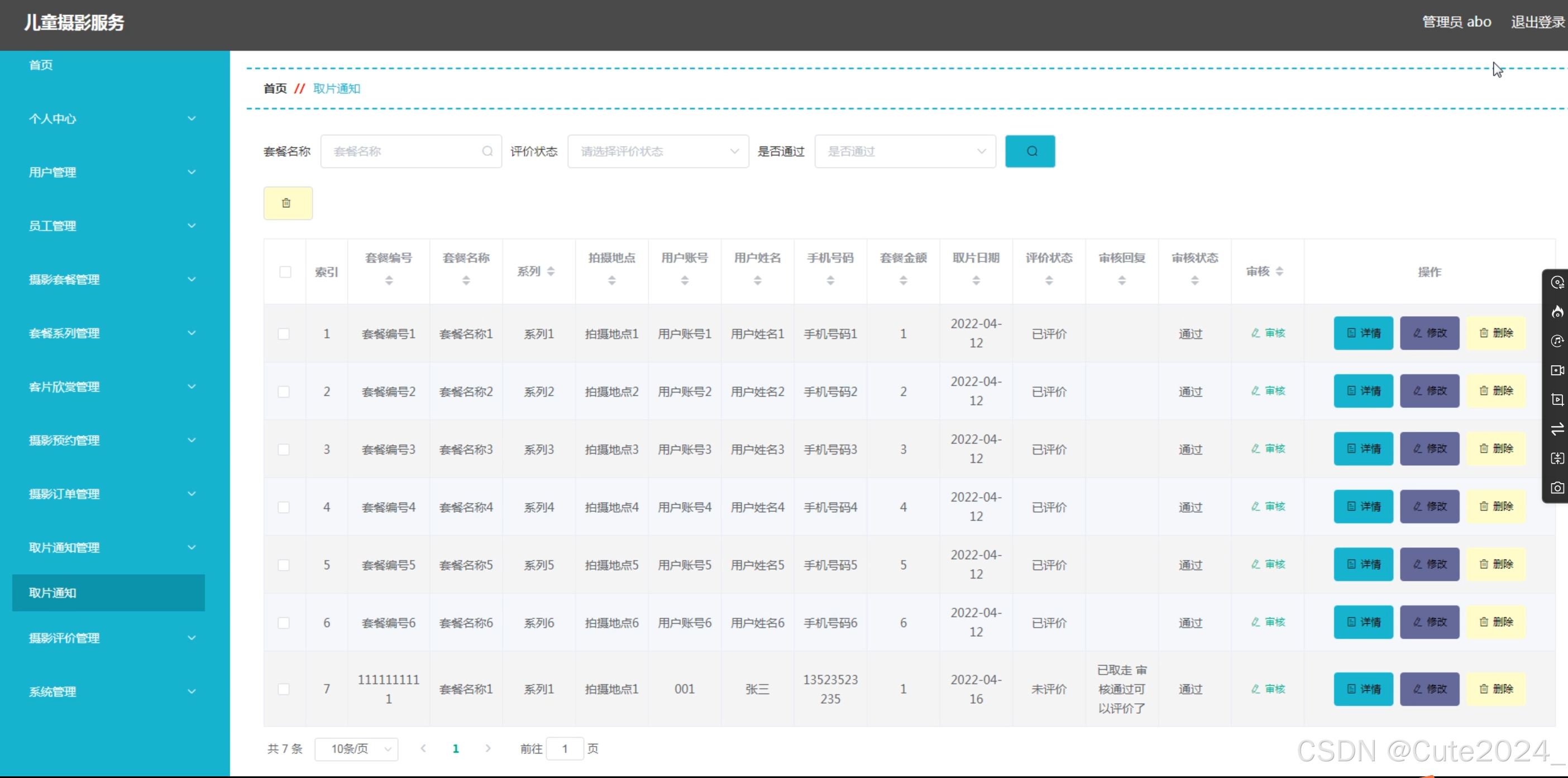The width and height of the screenshot is (1568, 778).
Task: Click the swap arrows icon in side toolbar
Action: (1557, 429)
